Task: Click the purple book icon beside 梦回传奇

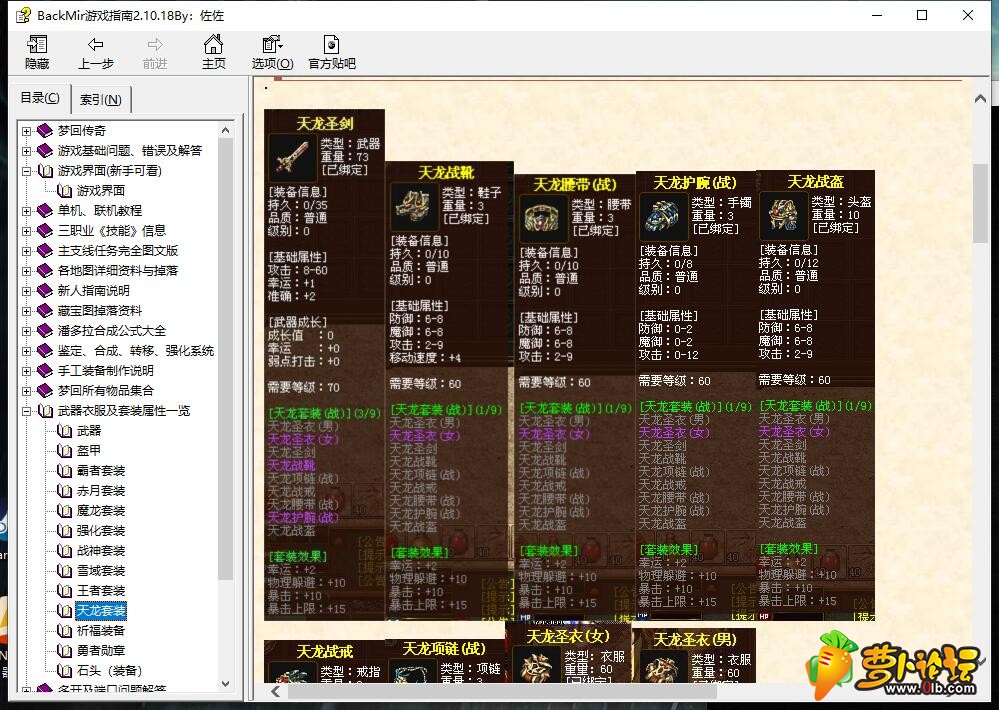Action: 45,131
